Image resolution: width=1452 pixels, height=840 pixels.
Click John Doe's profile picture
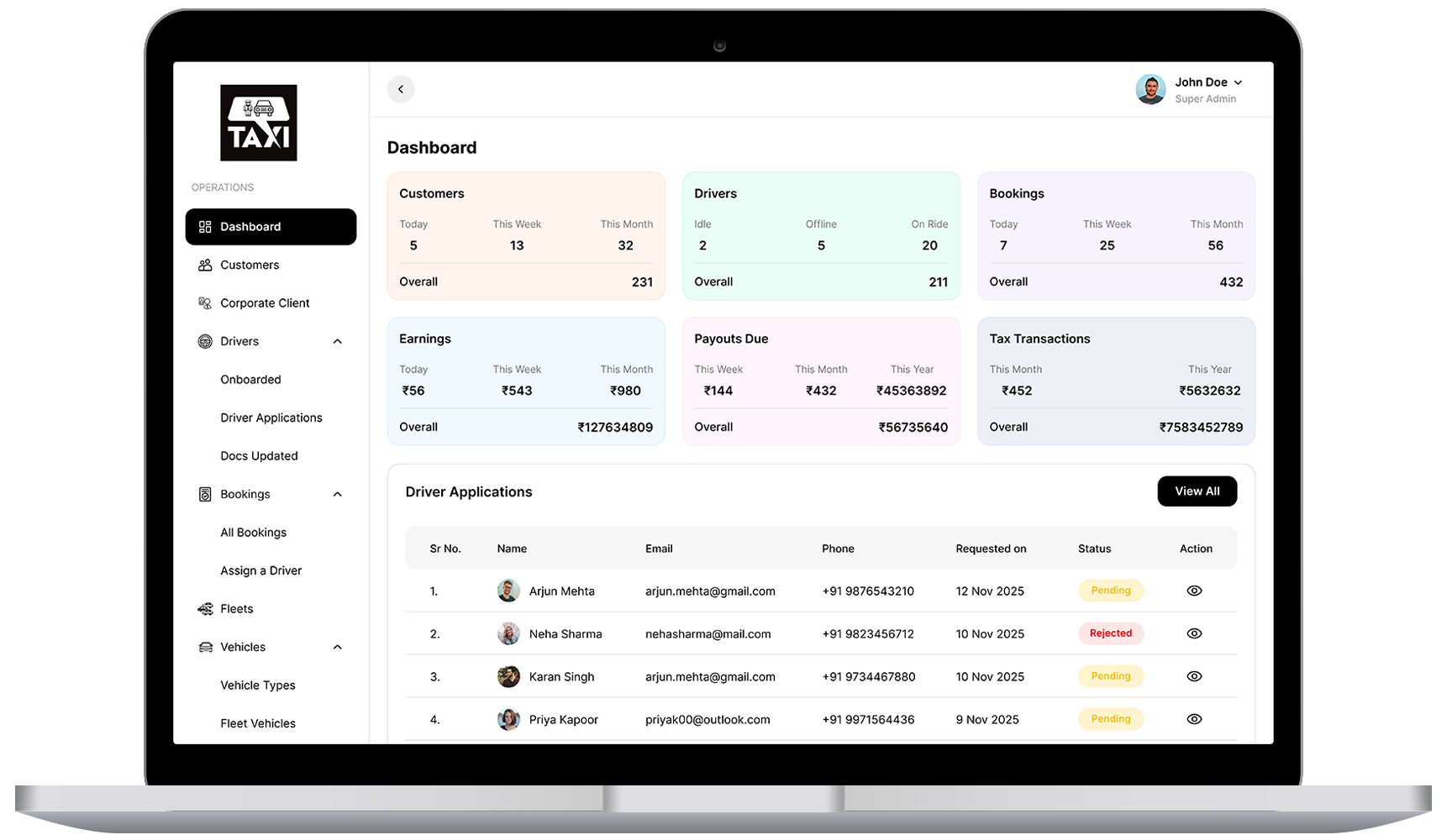coord(1150,89)
